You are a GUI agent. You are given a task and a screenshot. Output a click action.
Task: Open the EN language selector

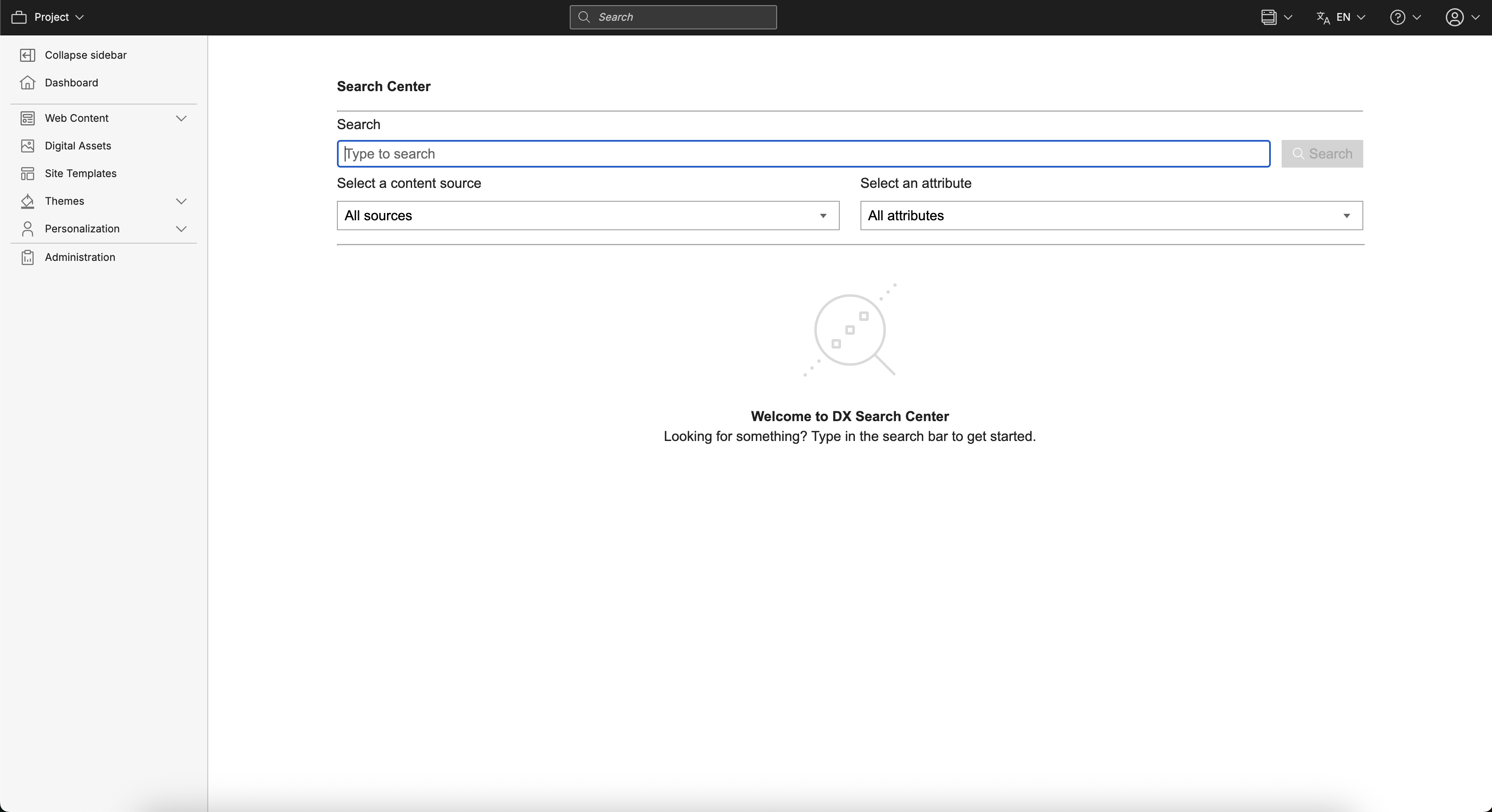click(x=1343, y=17)
